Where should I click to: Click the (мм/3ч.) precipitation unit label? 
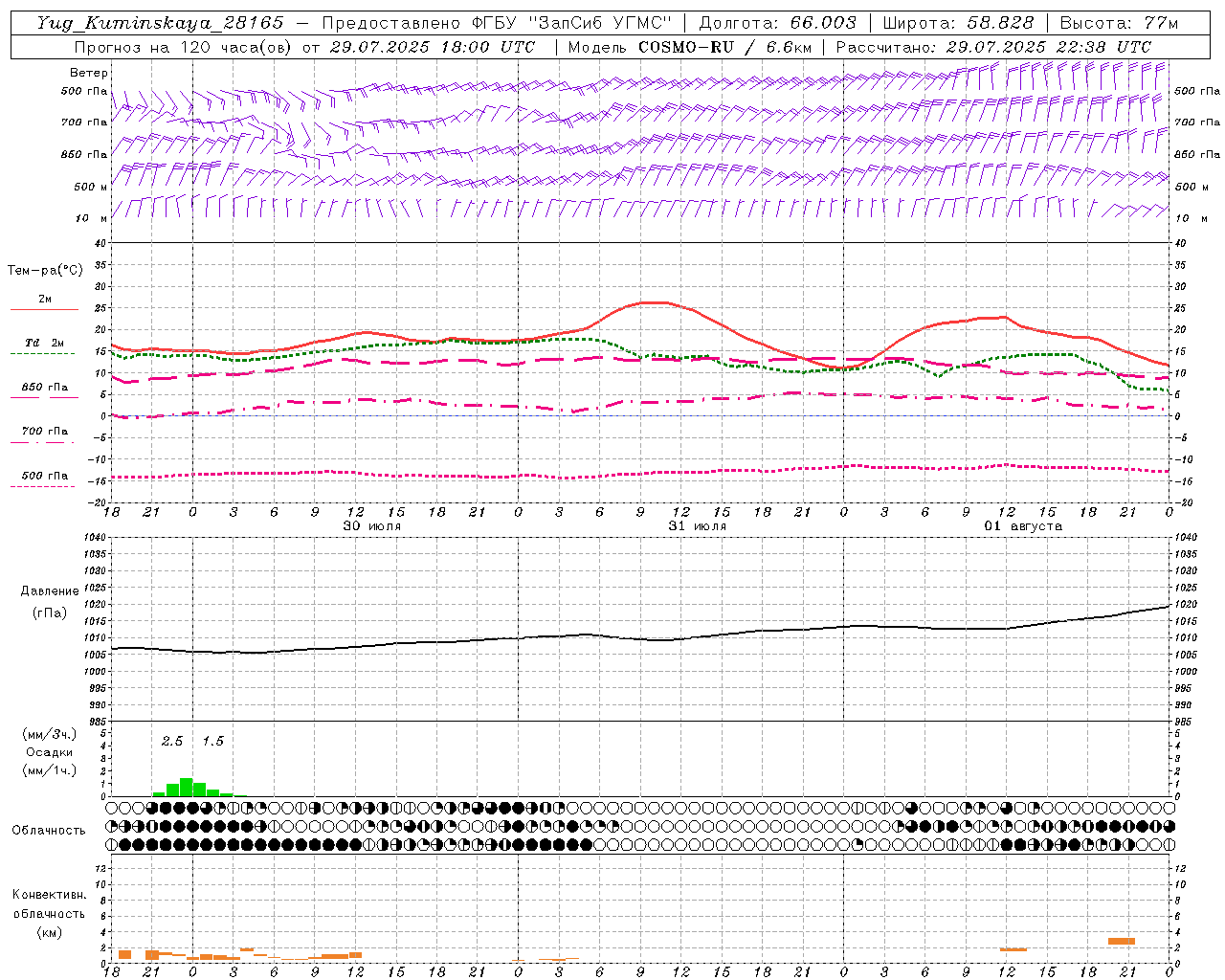(x=50, y=735)
